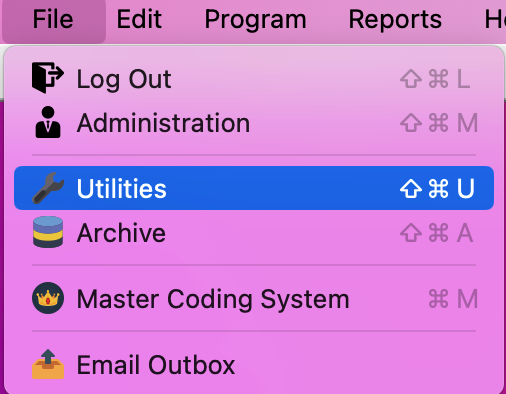Select the highlighted Utilities menu item
The width and height of the screenshot is (506, 394).
(x=254, y=188)
